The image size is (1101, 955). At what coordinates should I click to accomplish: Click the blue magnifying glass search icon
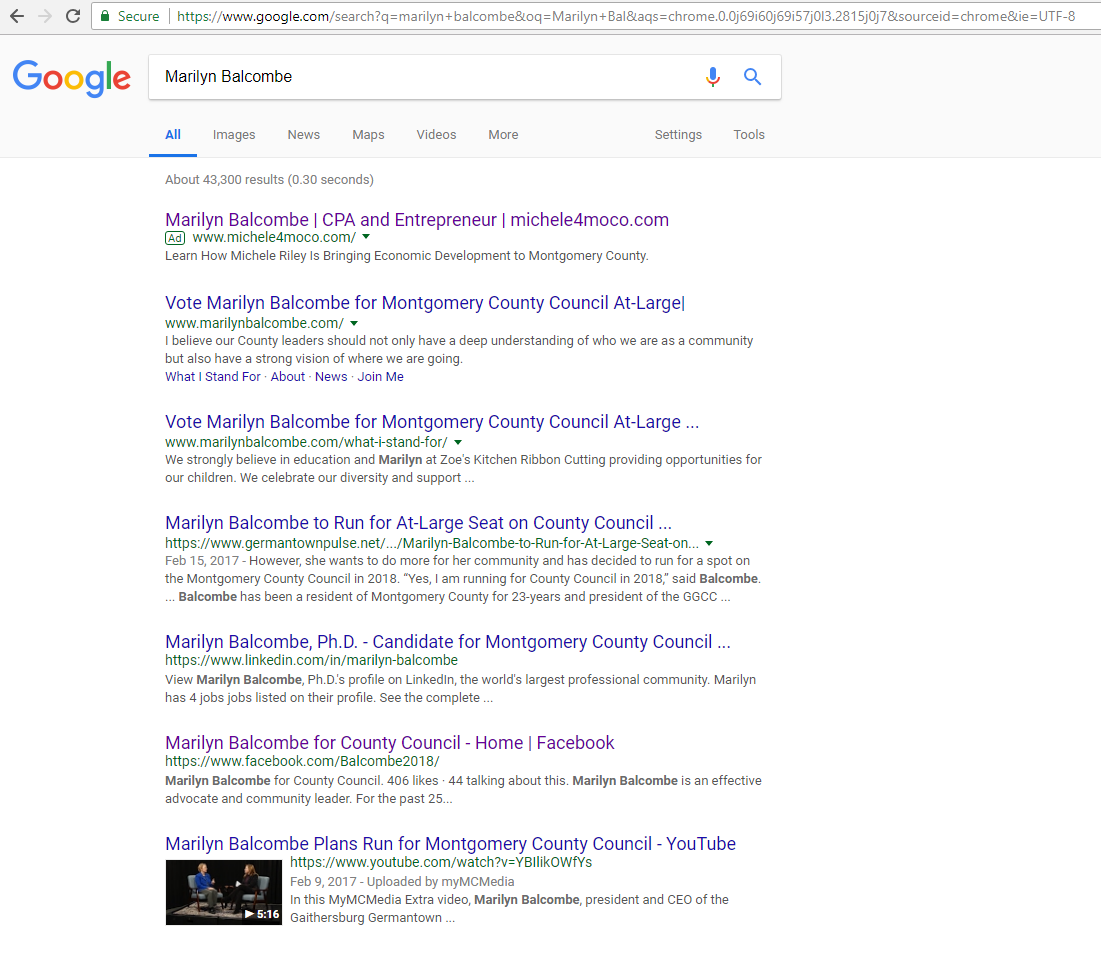click(752, 77)
